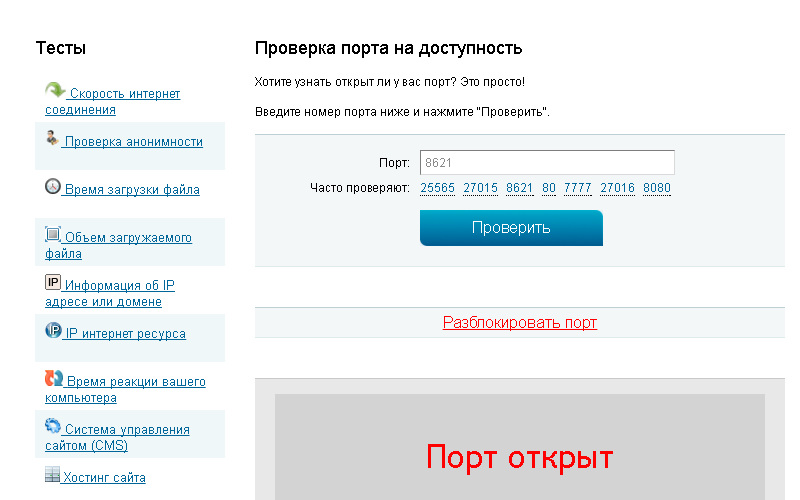Click the green arrow internet speed icon

pyautogui.click(x=55, y=90)
